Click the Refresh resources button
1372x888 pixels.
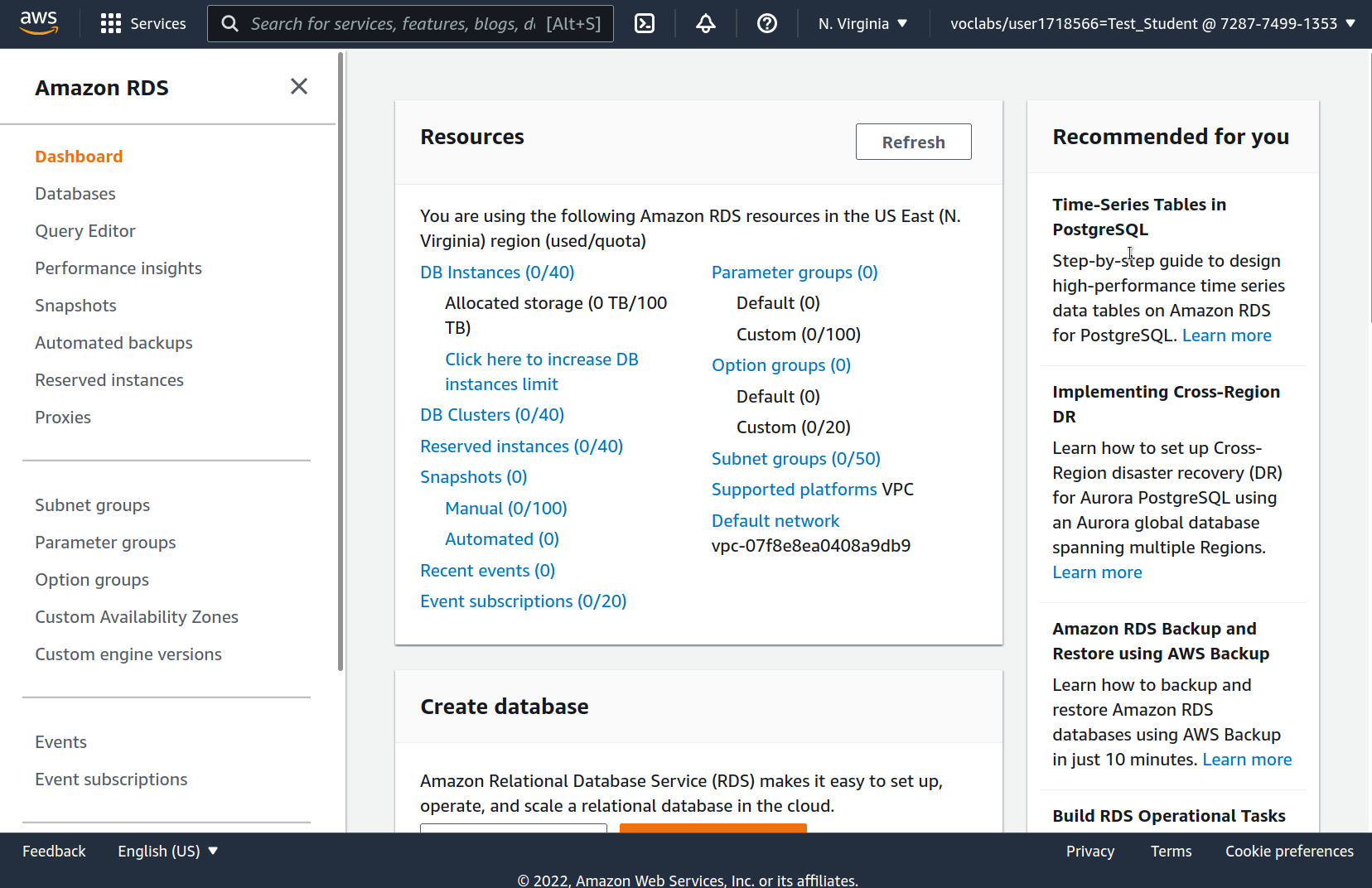coord(913,142)
